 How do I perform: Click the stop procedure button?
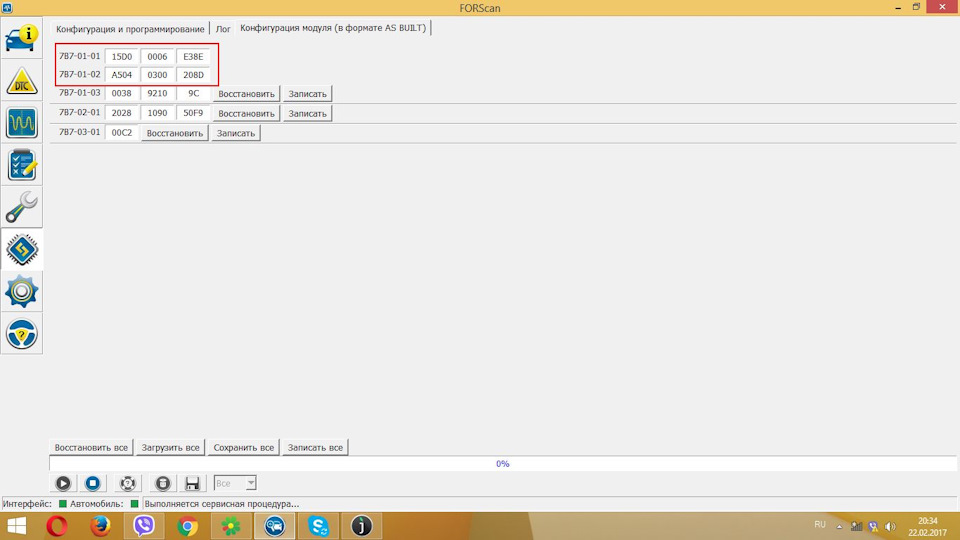click(x=92, y=483)
